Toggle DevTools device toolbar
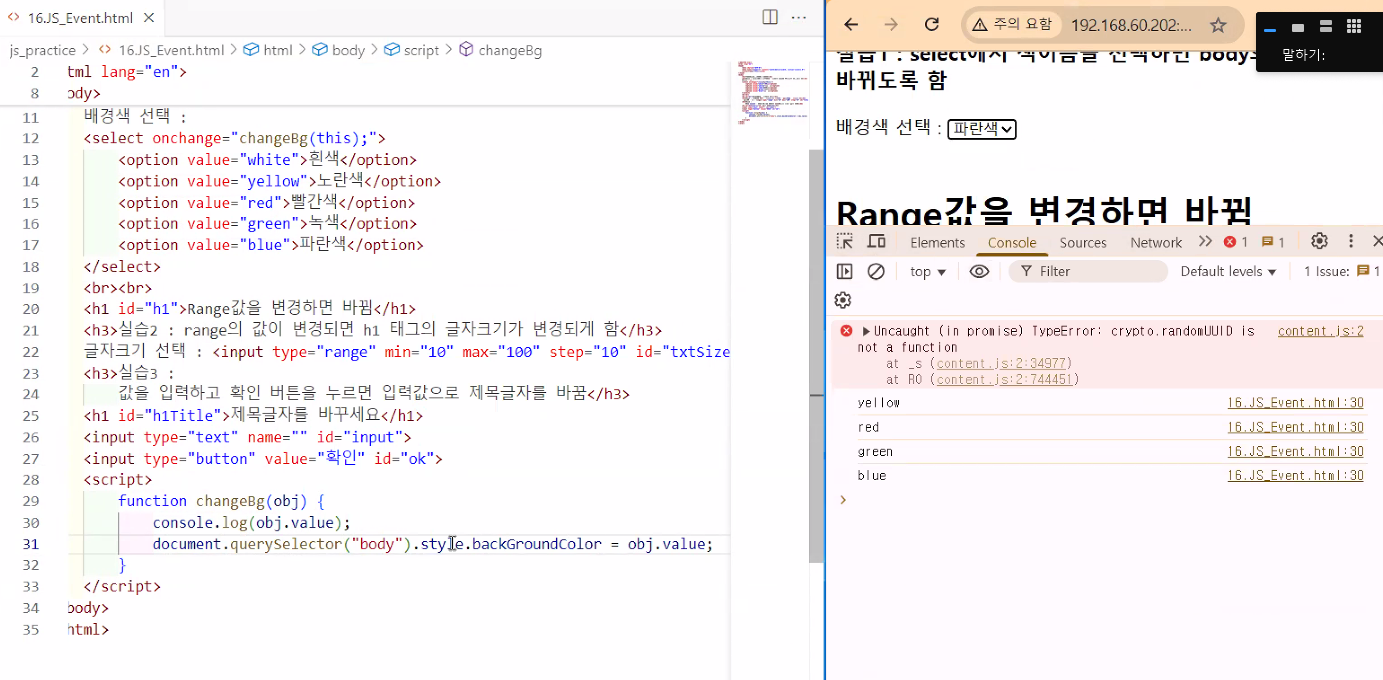Screen dimensions: 1383x680 click(x=876, y=242)
